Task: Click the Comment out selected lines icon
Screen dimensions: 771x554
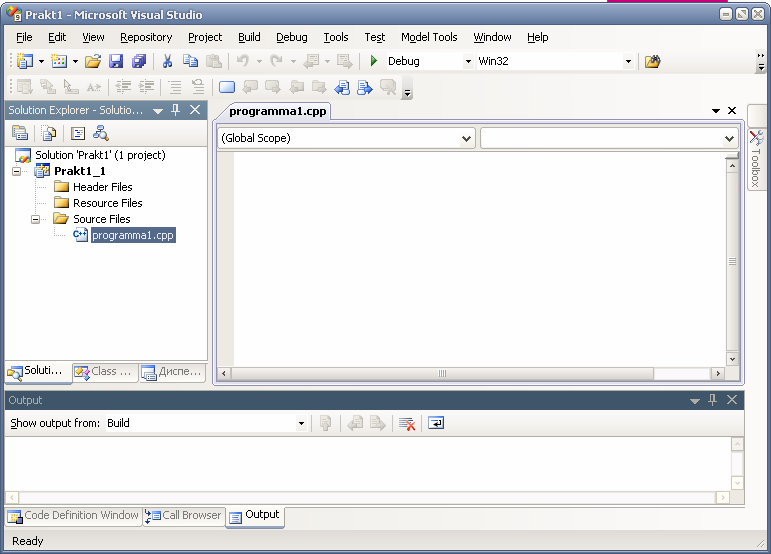Action: click(x=175, y=87)
